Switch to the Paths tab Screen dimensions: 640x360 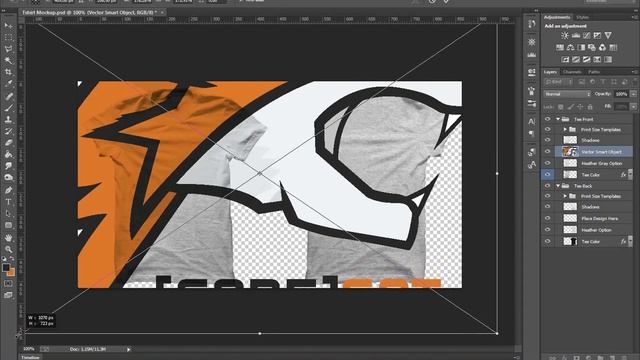tap(594, 72)
